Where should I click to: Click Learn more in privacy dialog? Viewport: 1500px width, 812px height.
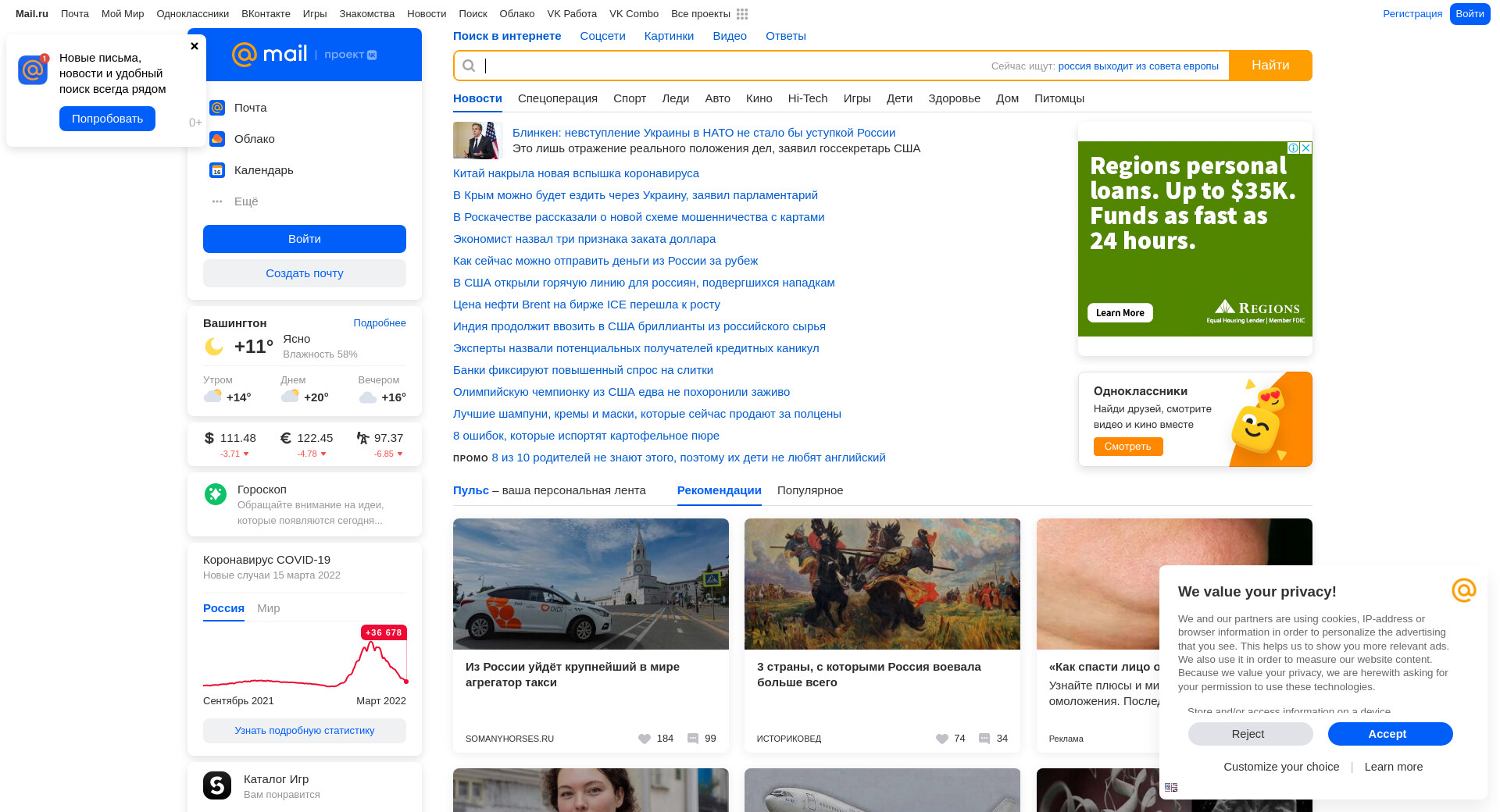point(1394,767)
